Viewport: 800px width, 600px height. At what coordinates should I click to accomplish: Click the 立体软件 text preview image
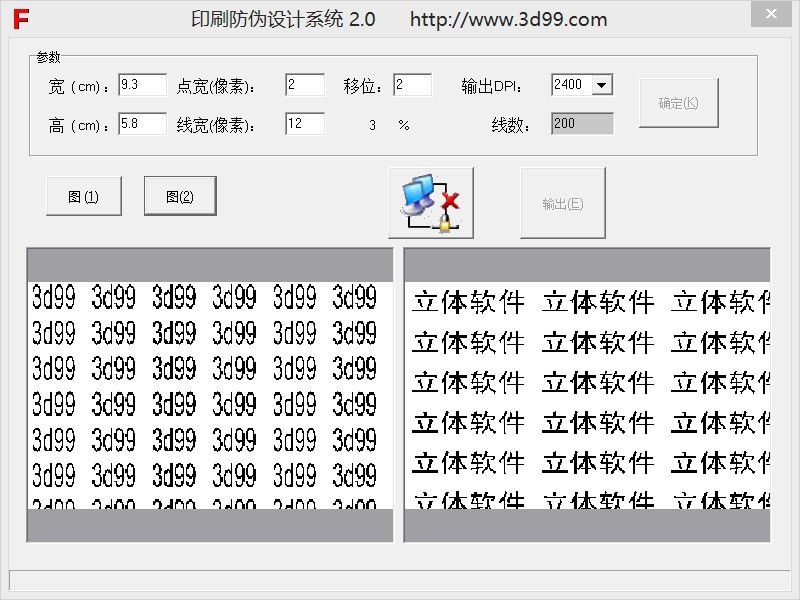(587, 395)
